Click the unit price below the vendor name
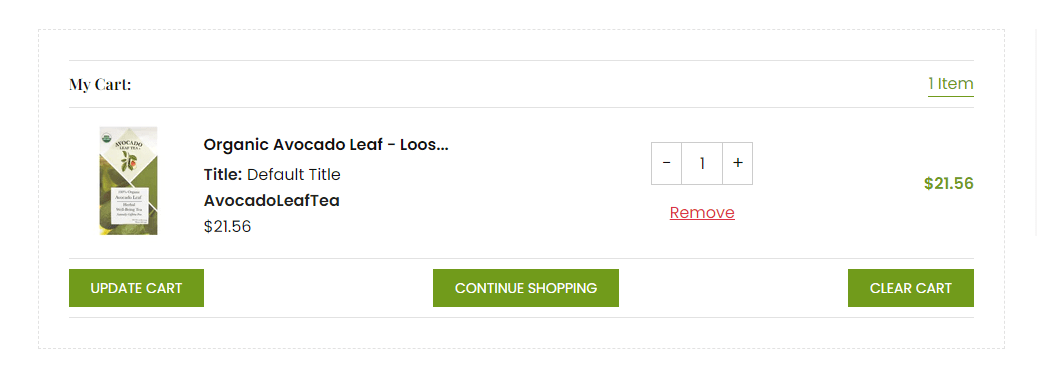Screen dimensions: 1037x378 click(228, 227)
